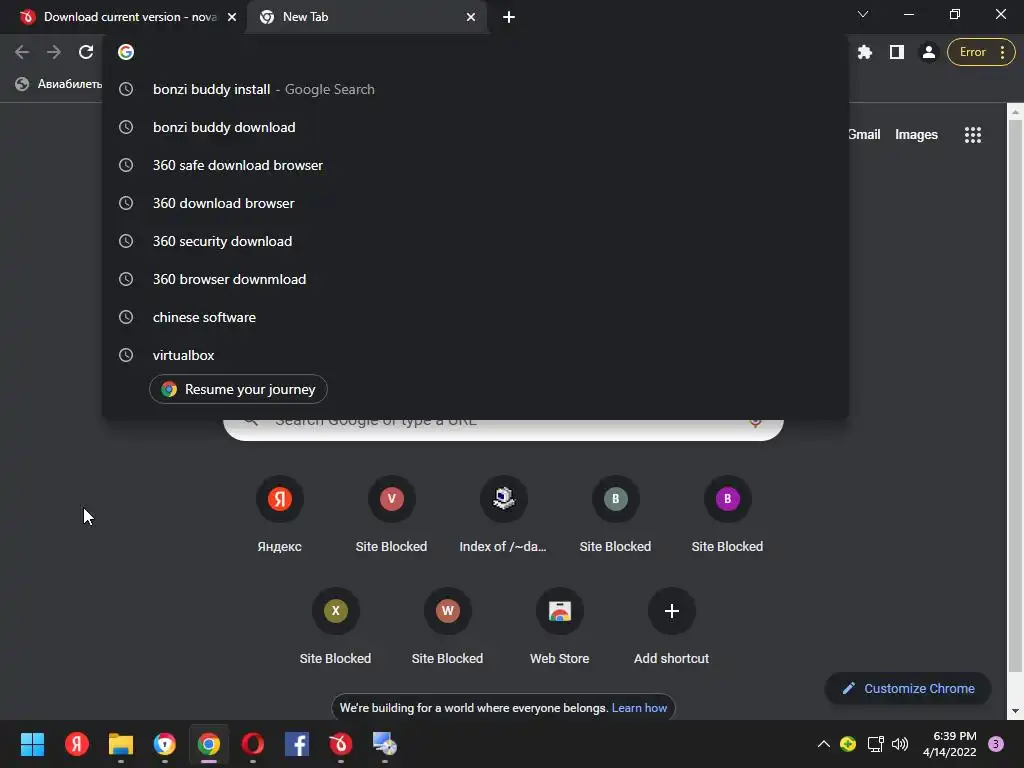Image resolution: width=1024 pixels, height=768 pixels.
Task: Choose suggestion bonzi buddy install
Action: 475,89
